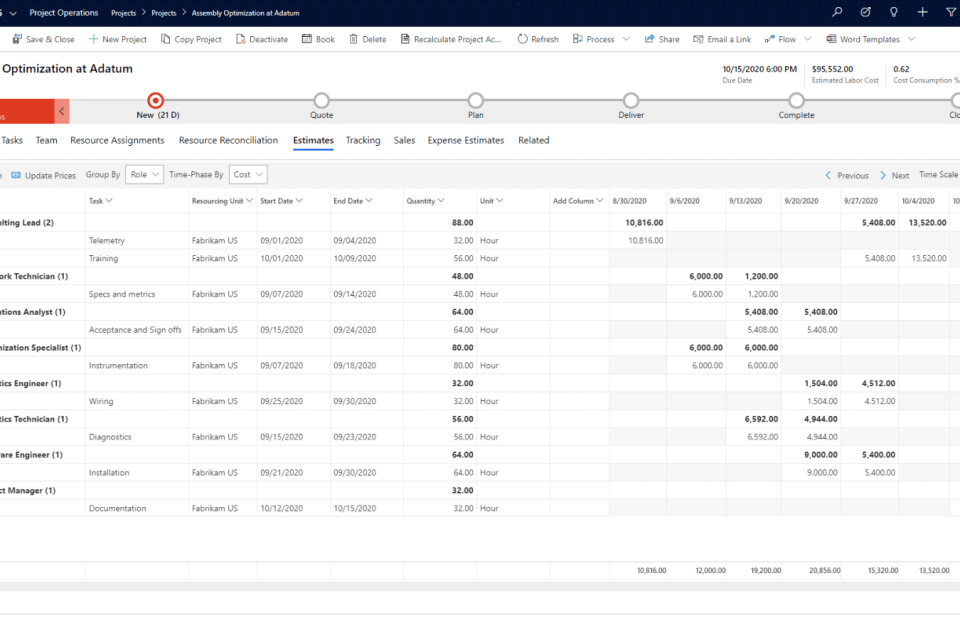Click Delete trash command
Screen dimensions: 960x640
click(x=367, y=39)
